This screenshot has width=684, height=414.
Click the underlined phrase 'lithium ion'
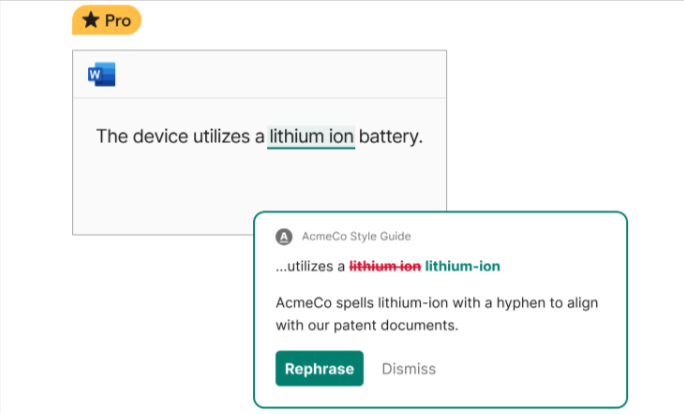click(311, 137)
